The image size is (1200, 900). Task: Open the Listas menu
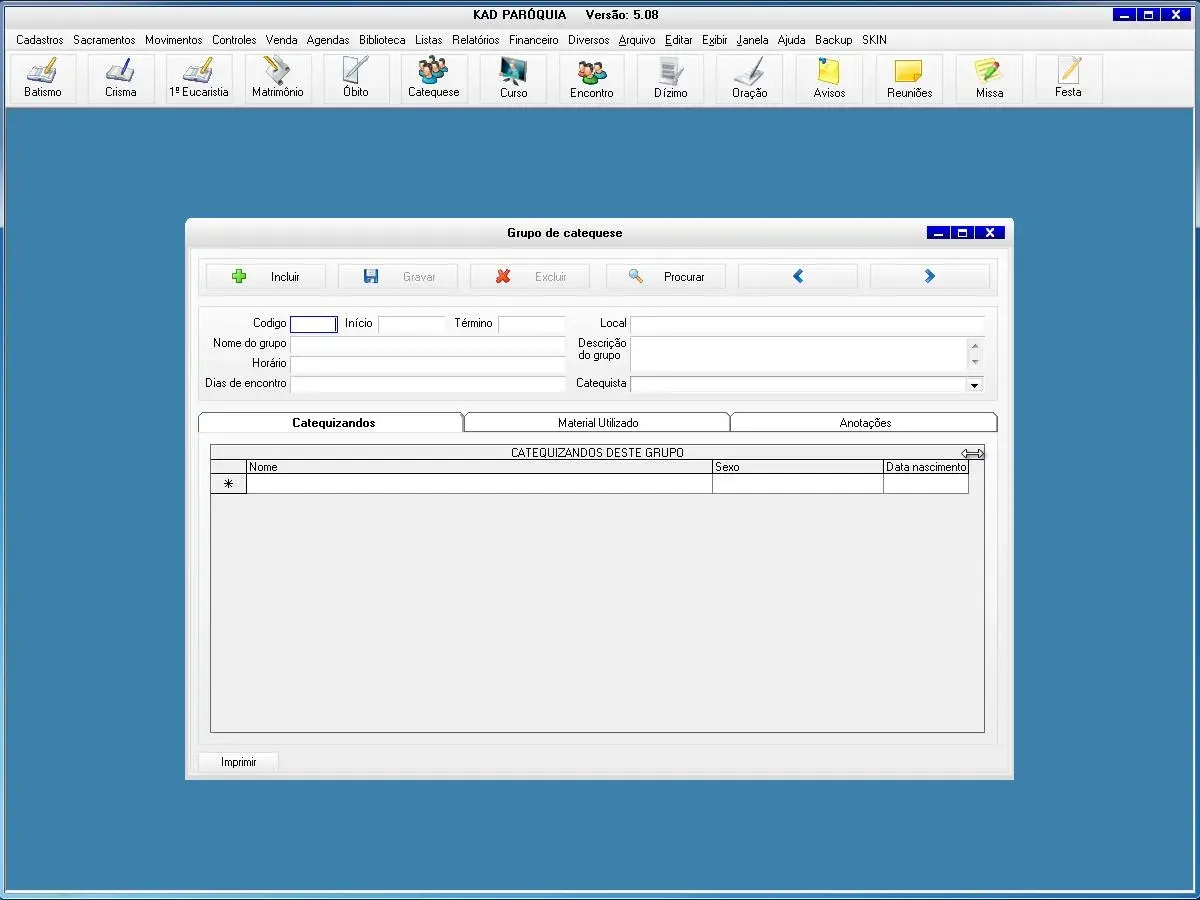[x=429, y=40]
